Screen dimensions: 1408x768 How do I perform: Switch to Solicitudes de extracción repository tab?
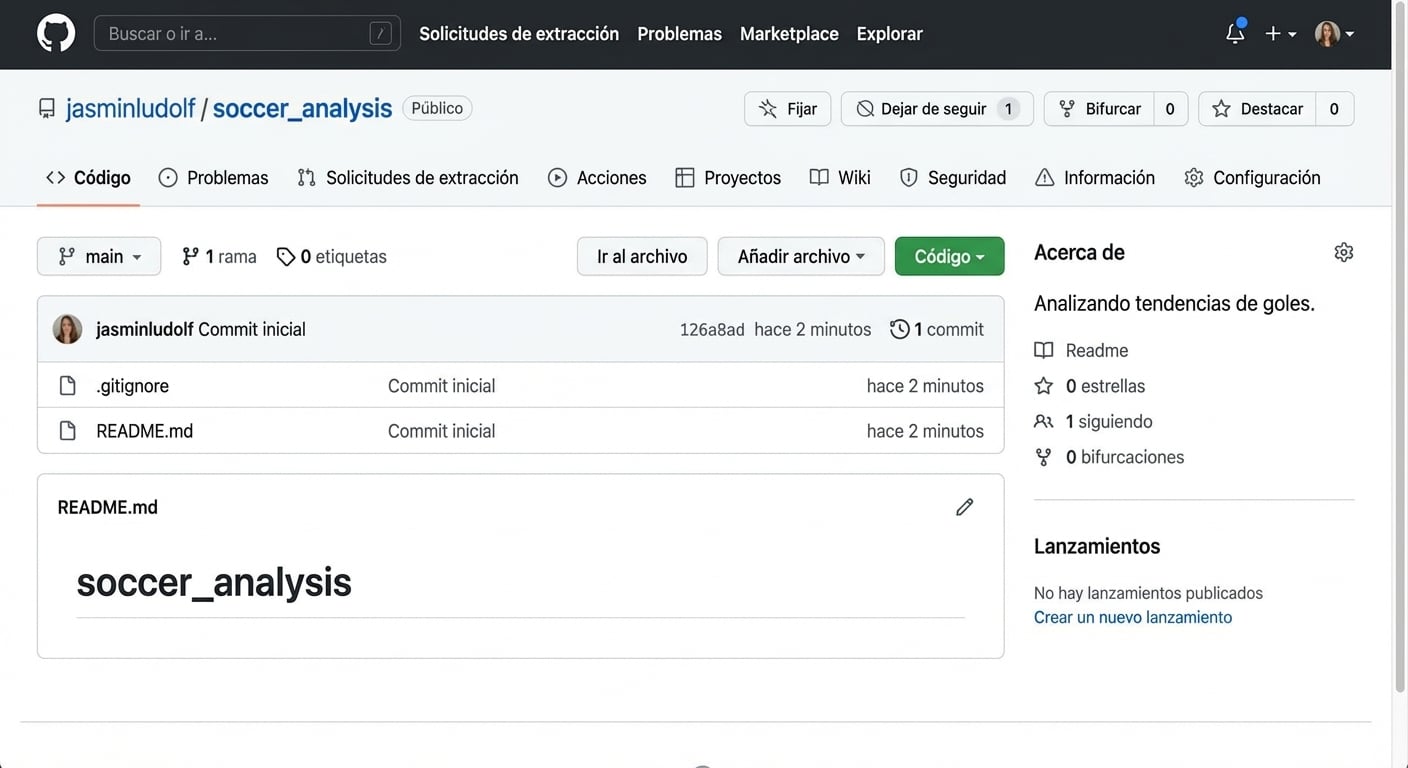point(407,177)
